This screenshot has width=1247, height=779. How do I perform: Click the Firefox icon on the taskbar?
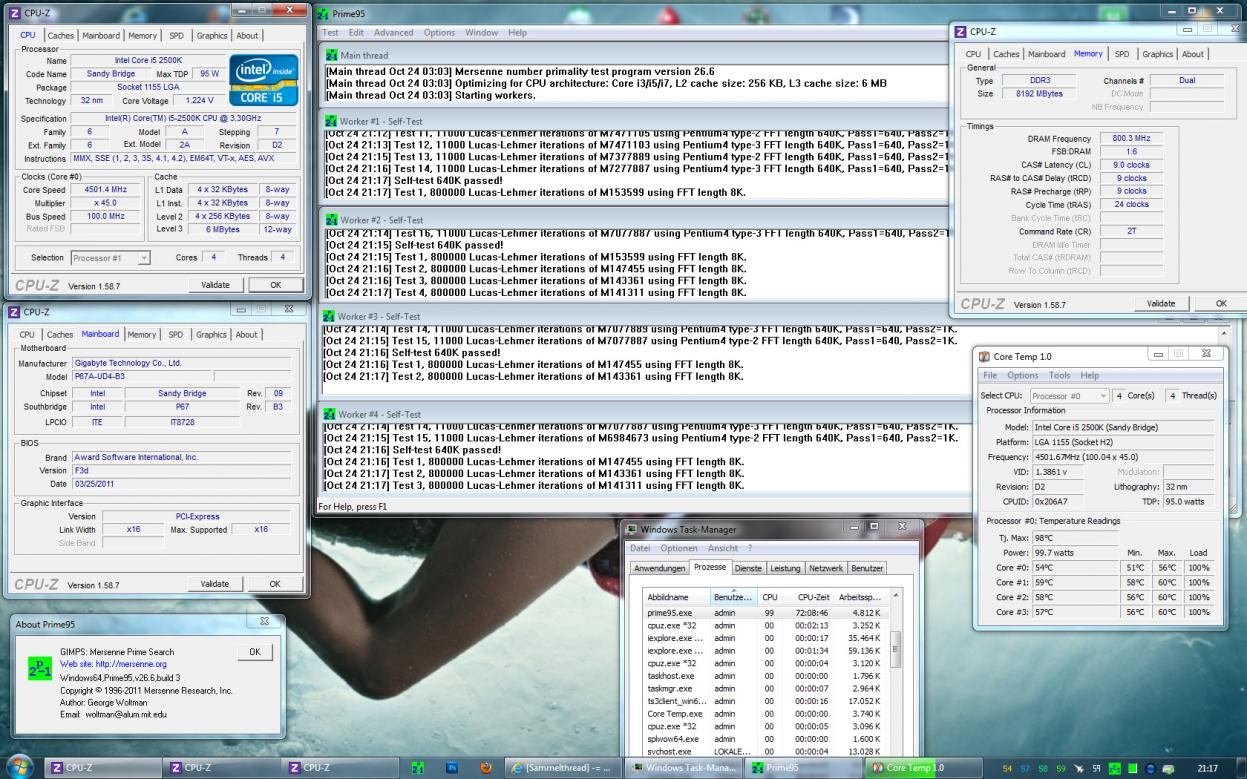pos(487,767)
